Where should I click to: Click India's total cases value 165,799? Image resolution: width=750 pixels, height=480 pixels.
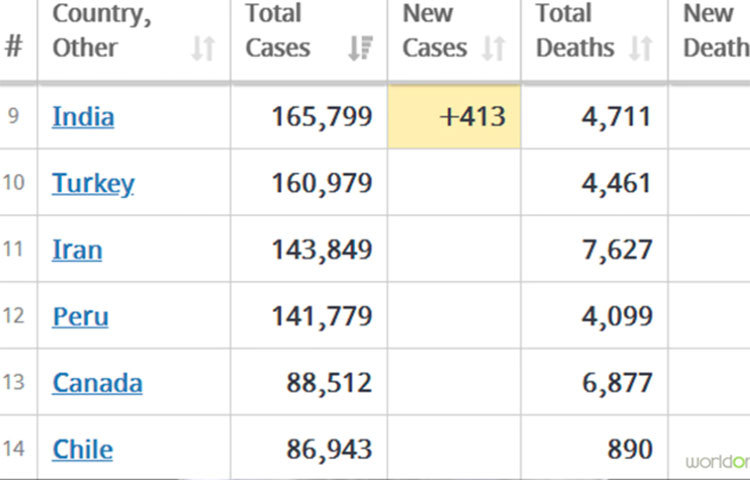pos(321,117)
